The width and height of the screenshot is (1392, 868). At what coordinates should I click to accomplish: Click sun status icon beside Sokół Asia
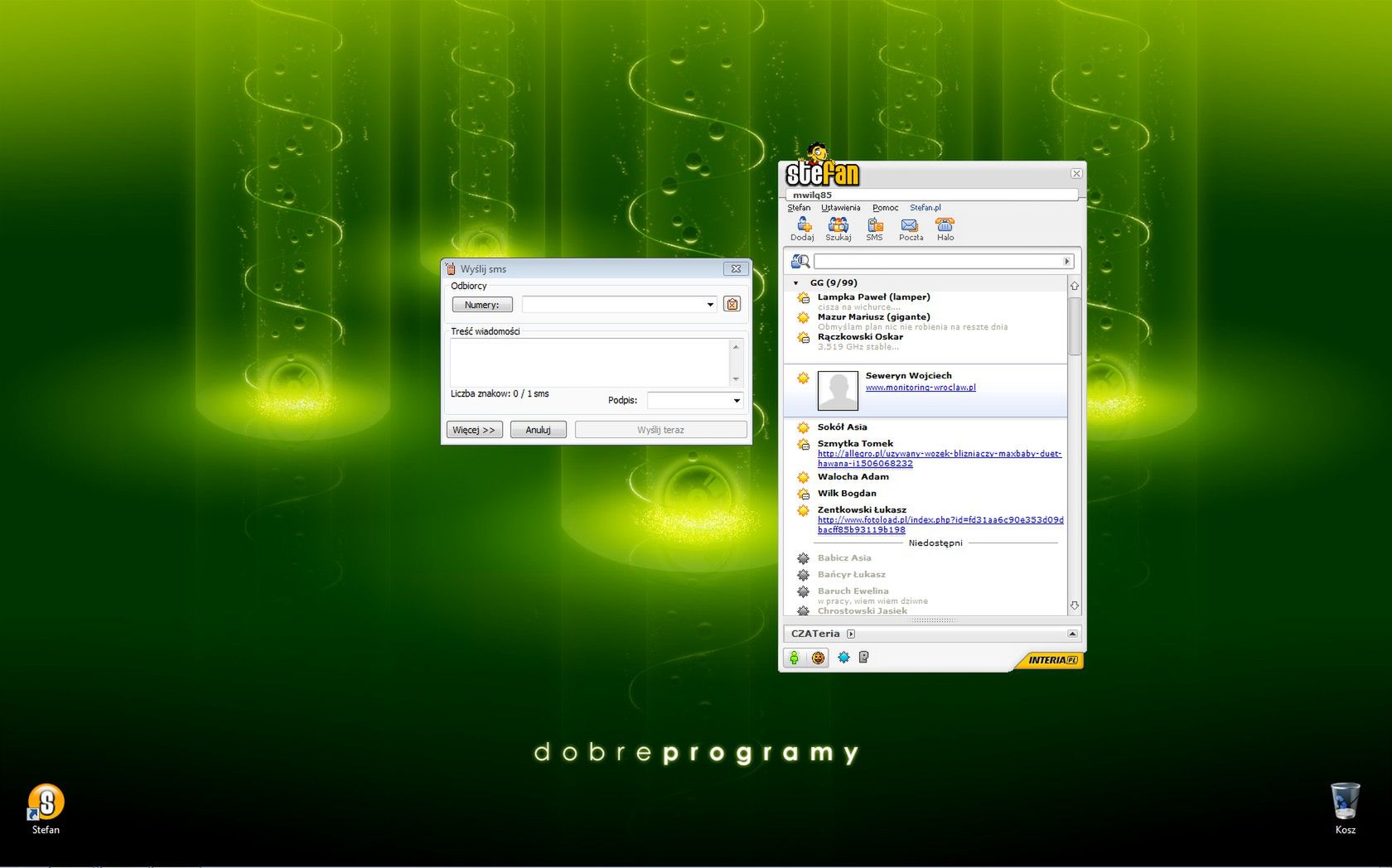pos(803,428)
